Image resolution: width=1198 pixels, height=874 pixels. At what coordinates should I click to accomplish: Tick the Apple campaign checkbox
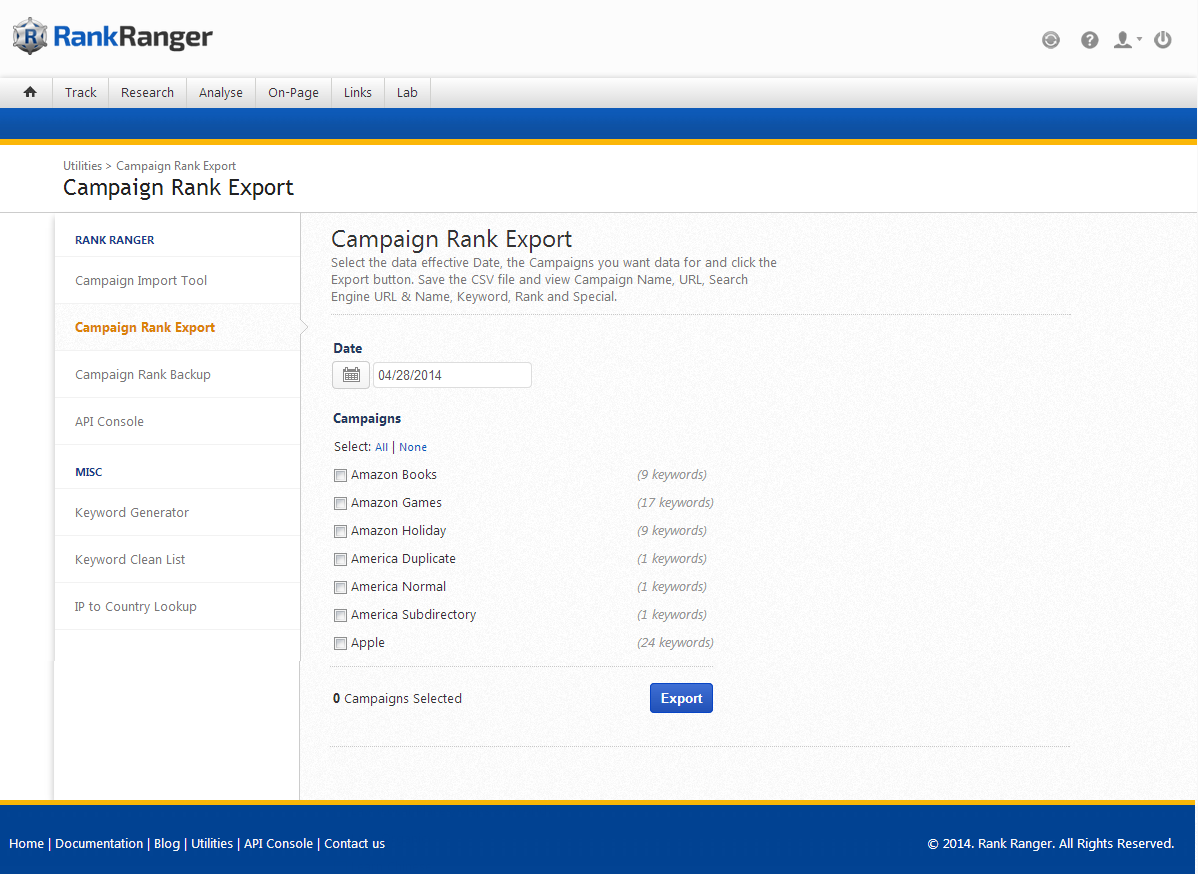pos(341,643)
